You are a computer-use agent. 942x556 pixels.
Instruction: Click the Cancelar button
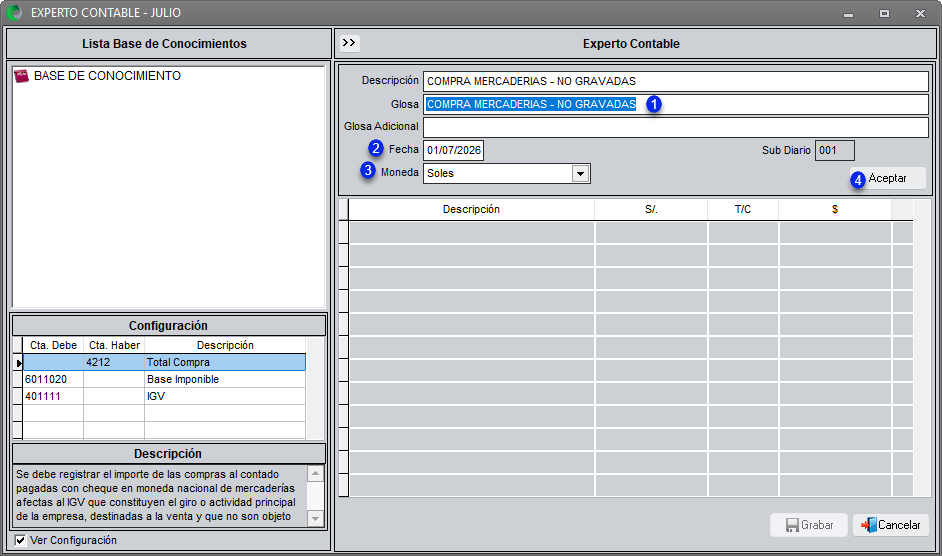[x=891, y=525]
